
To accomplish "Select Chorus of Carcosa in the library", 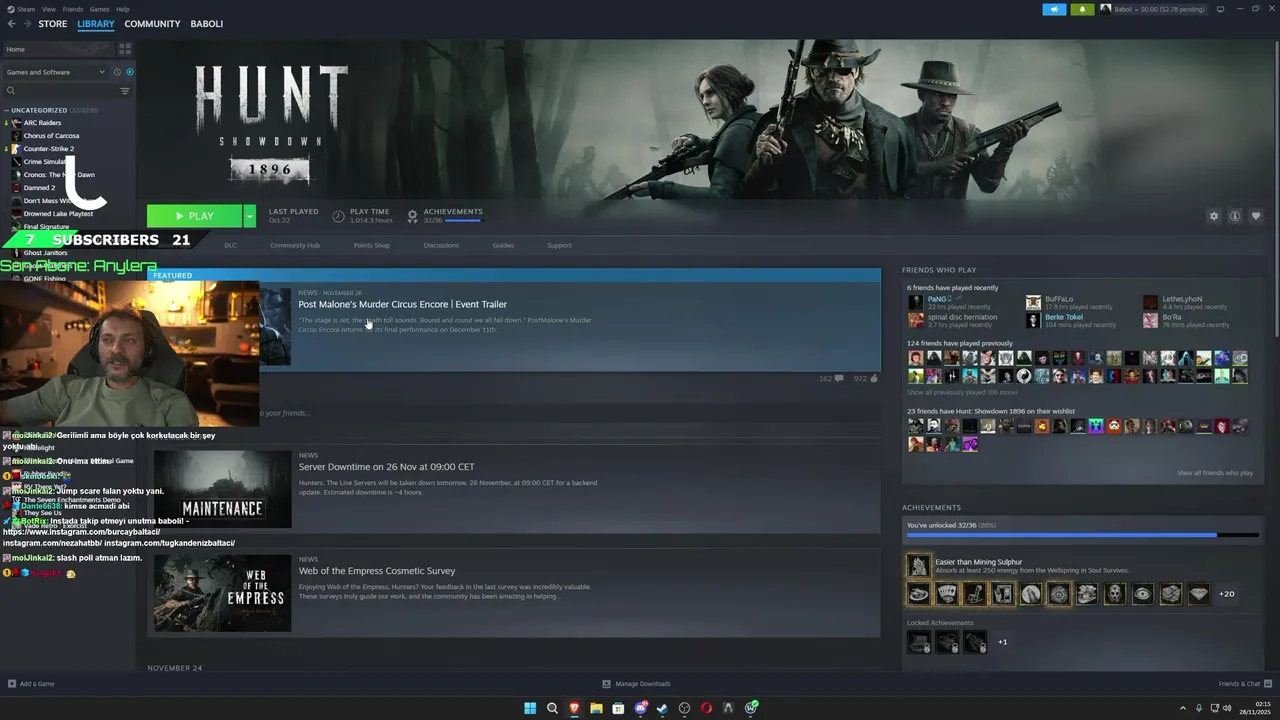I will 51,136.
